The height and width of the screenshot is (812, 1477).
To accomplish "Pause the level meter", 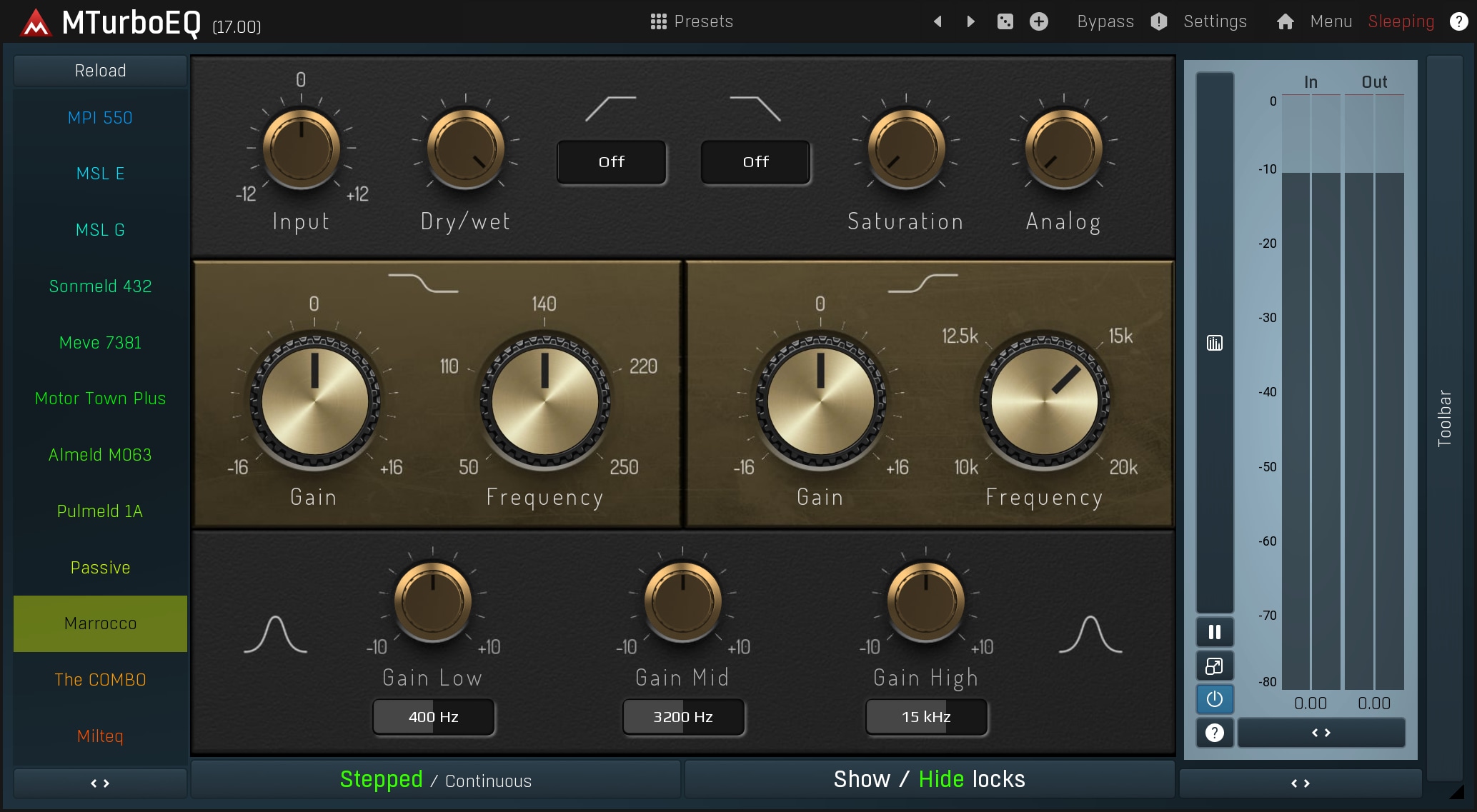I will pyautogui.click(x=1214, y=632).
